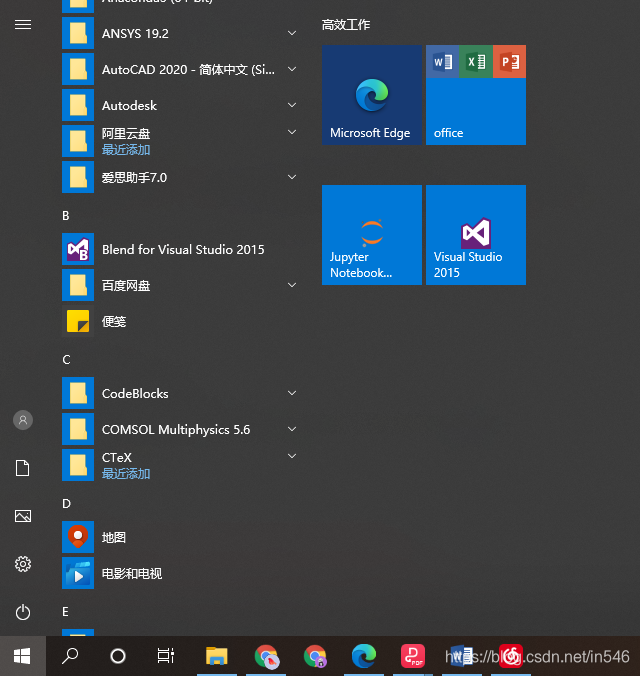Open first Chrome icon on taskbar
The image size is (640, 676).
[x=266, y=656]
